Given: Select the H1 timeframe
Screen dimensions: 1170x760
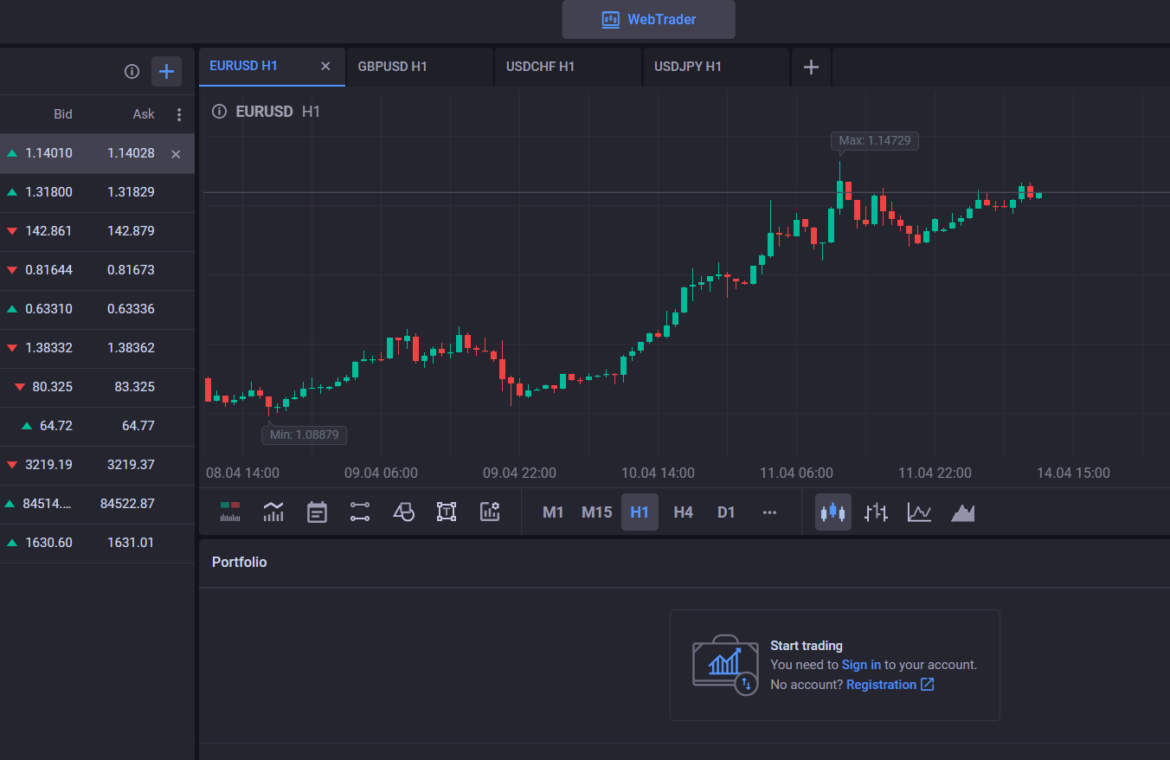Looking at the screenshot, I should point(639,512).
